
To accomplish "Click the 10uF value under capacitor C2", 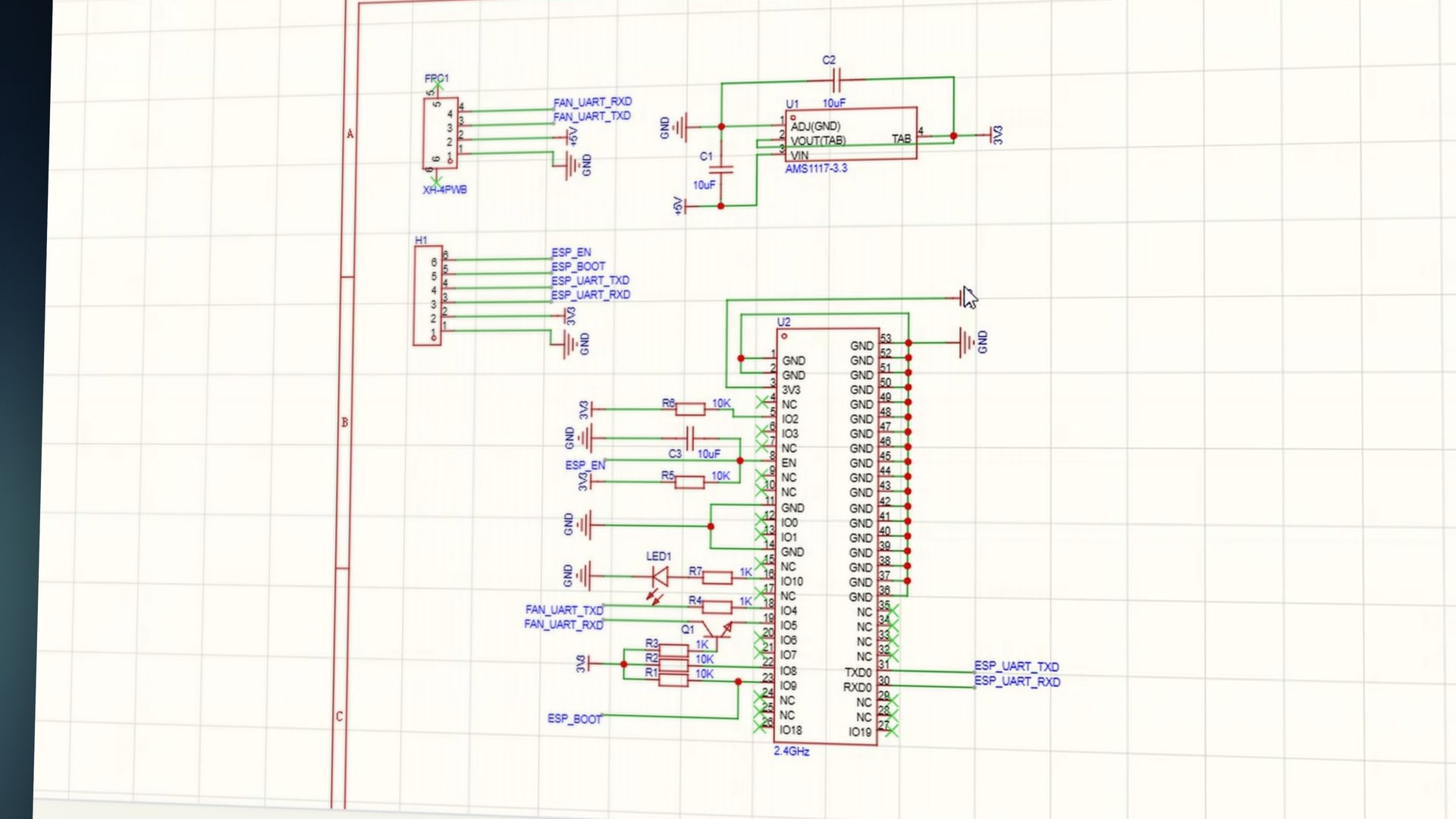I will (x=833, y=103).
